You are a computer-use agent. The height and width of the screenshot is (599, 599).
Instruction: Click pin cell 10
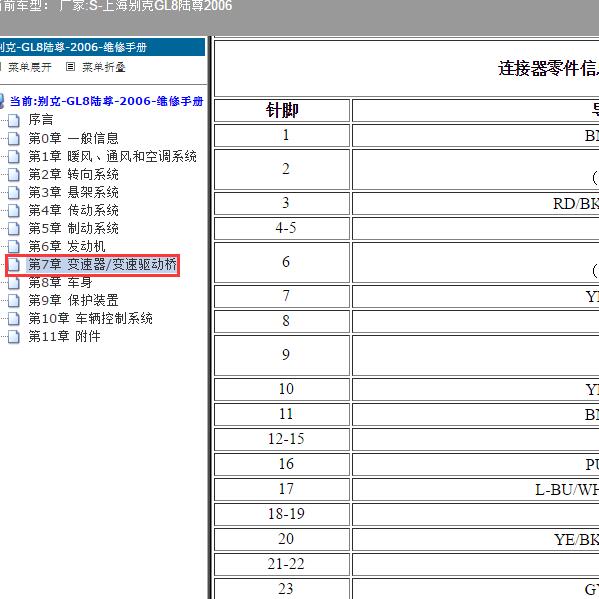pos(282,389)
